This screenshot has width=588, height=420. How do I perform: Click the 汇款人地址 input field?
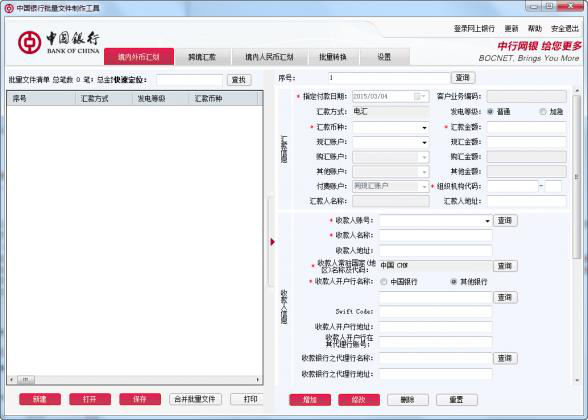pos(526,201)
